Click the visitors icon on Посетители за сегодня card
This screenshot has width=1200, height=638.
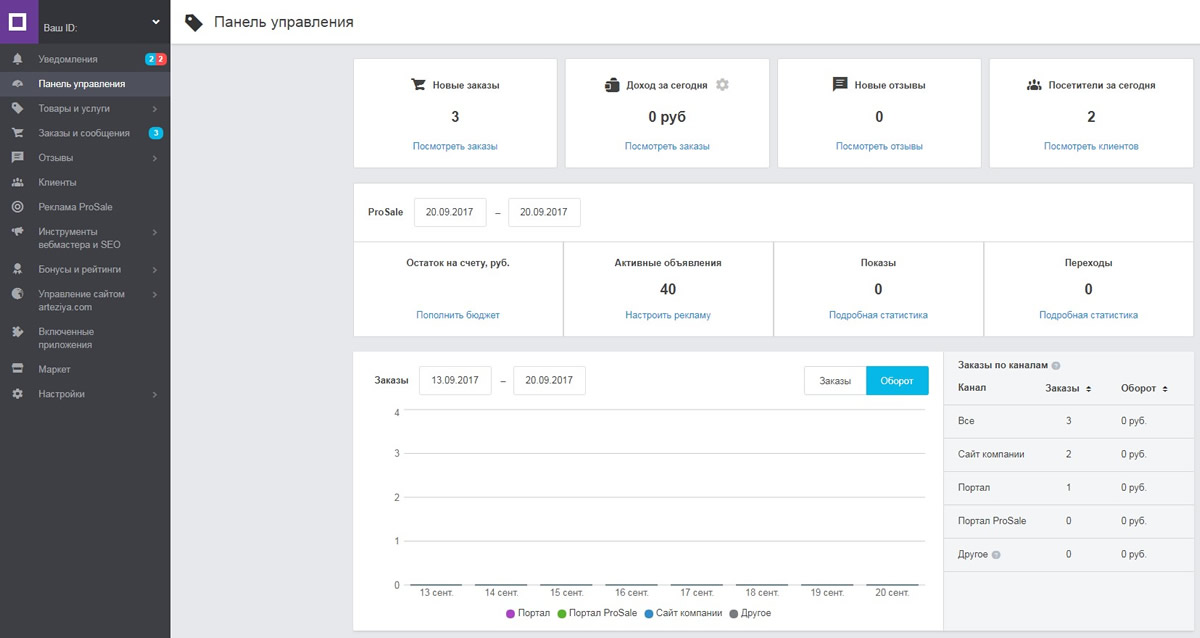(1034, 84)
